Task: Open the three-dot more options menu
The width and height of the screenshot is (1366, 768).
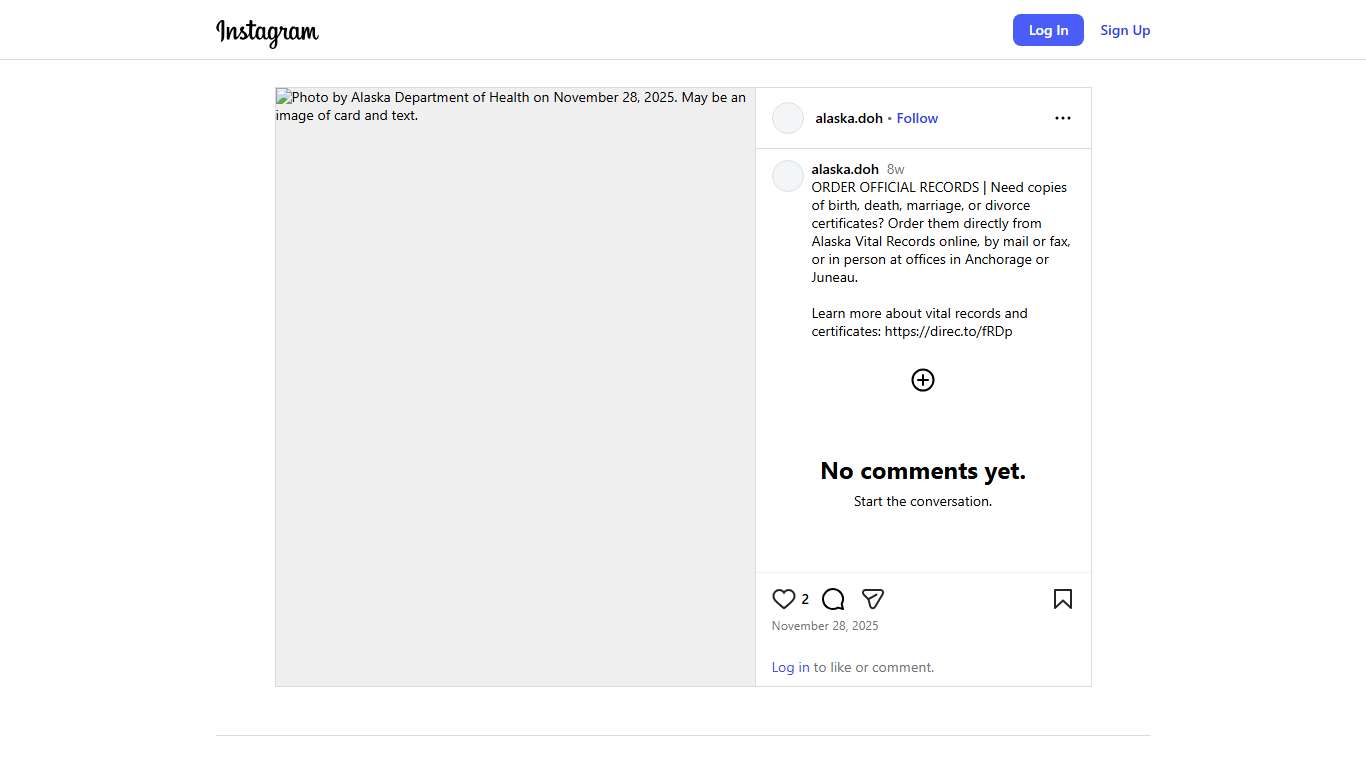Action: coord(1062,118)
